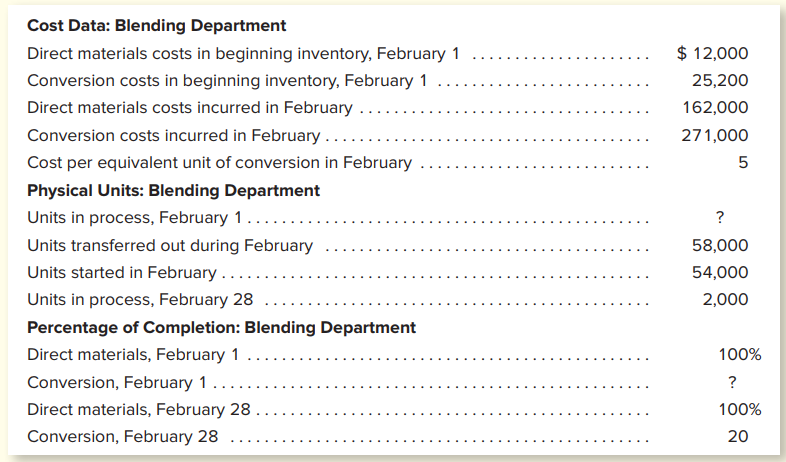
Task: Click 'Conversion costs incurred in February' label
Action: 173,135
